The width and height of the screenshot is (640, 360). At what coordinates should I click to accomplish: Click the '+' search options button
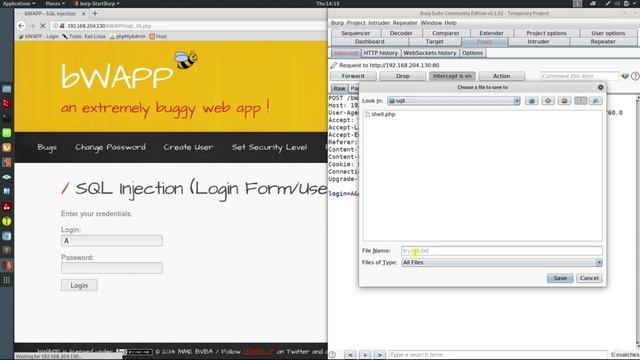(365, 355)
